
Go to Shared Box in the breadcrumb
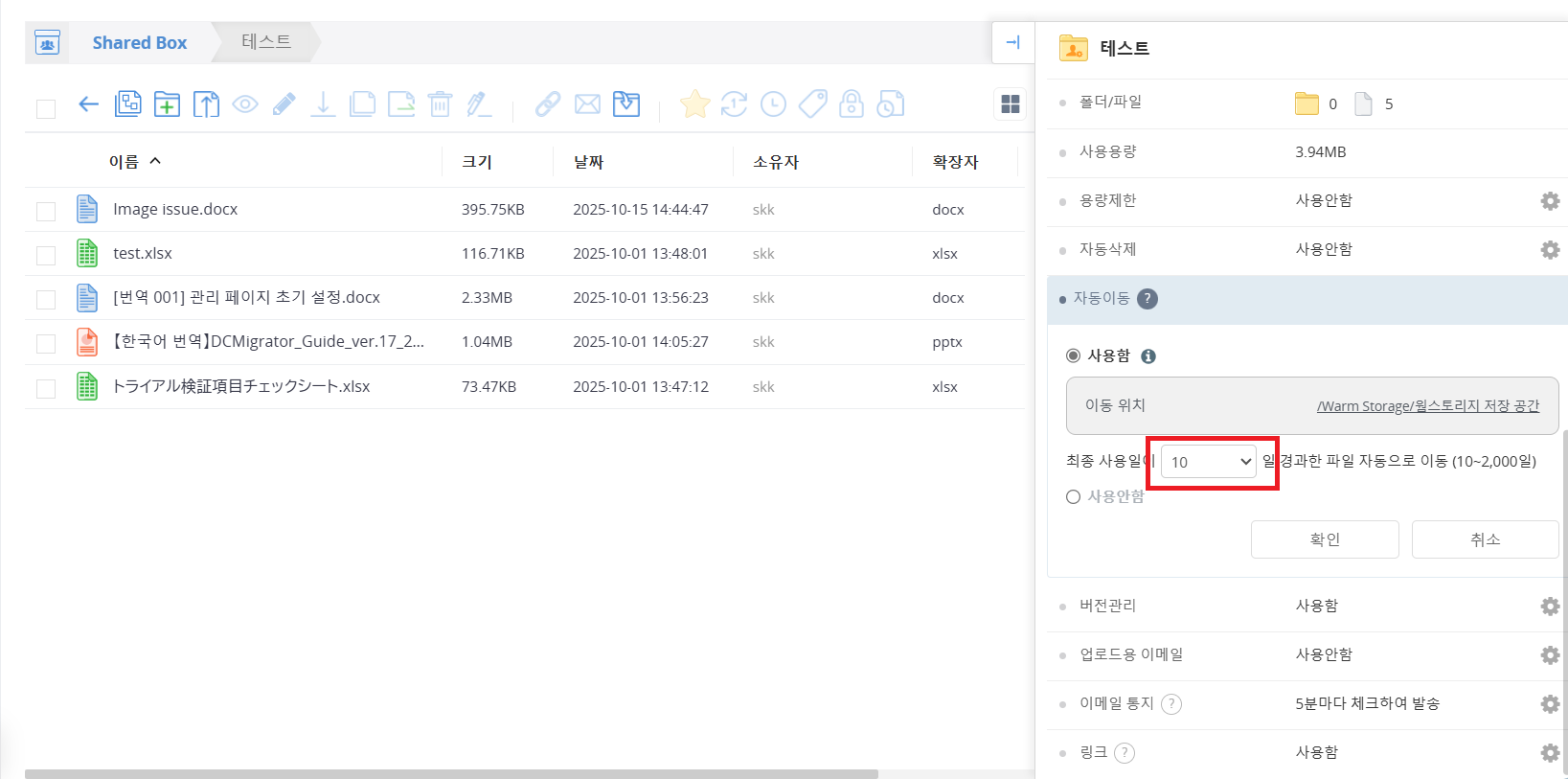(x=139, y=42)
